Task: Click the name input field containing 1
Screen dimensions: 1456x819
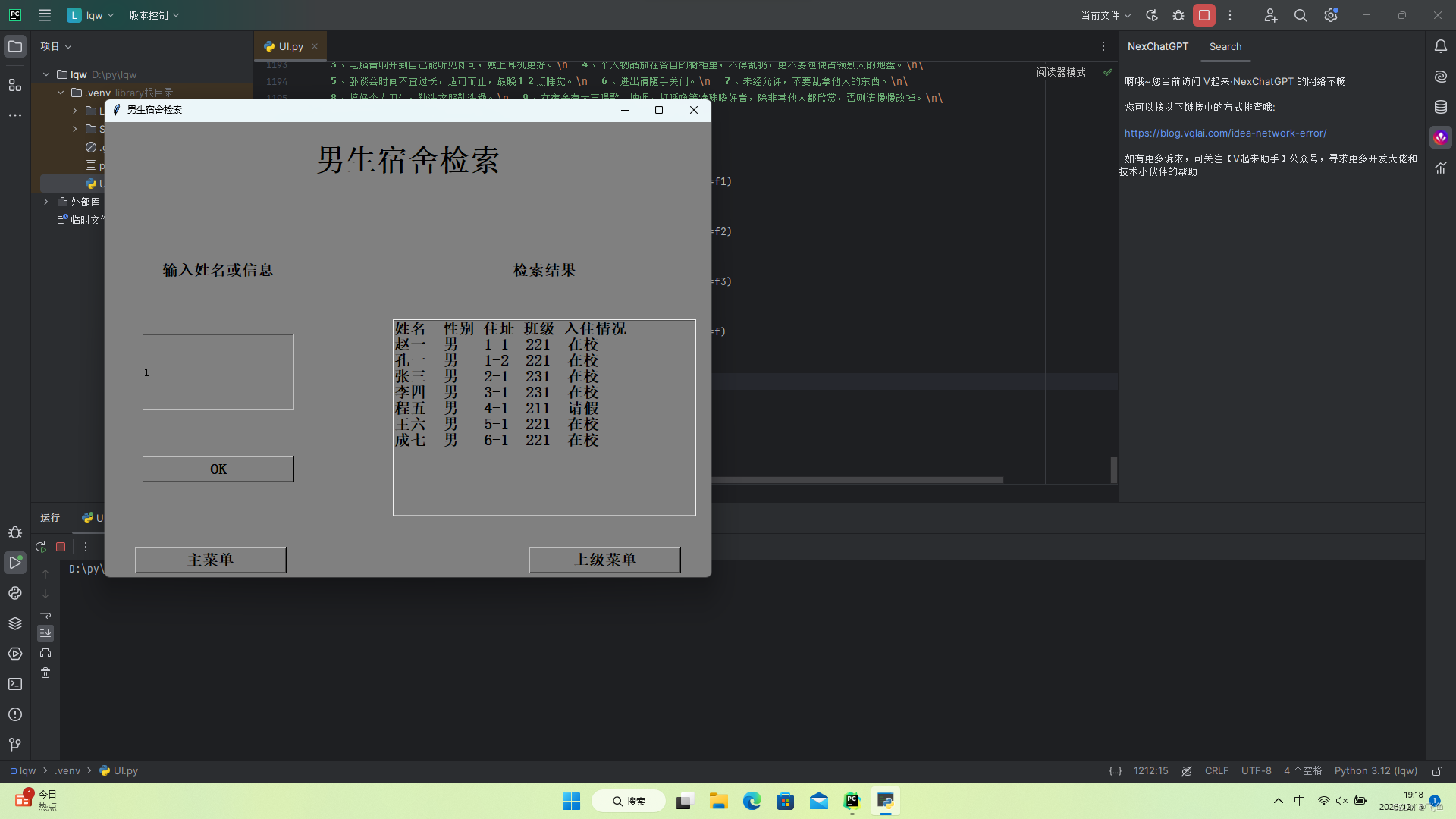Action: pyautogui.click(x=218, y=372)
